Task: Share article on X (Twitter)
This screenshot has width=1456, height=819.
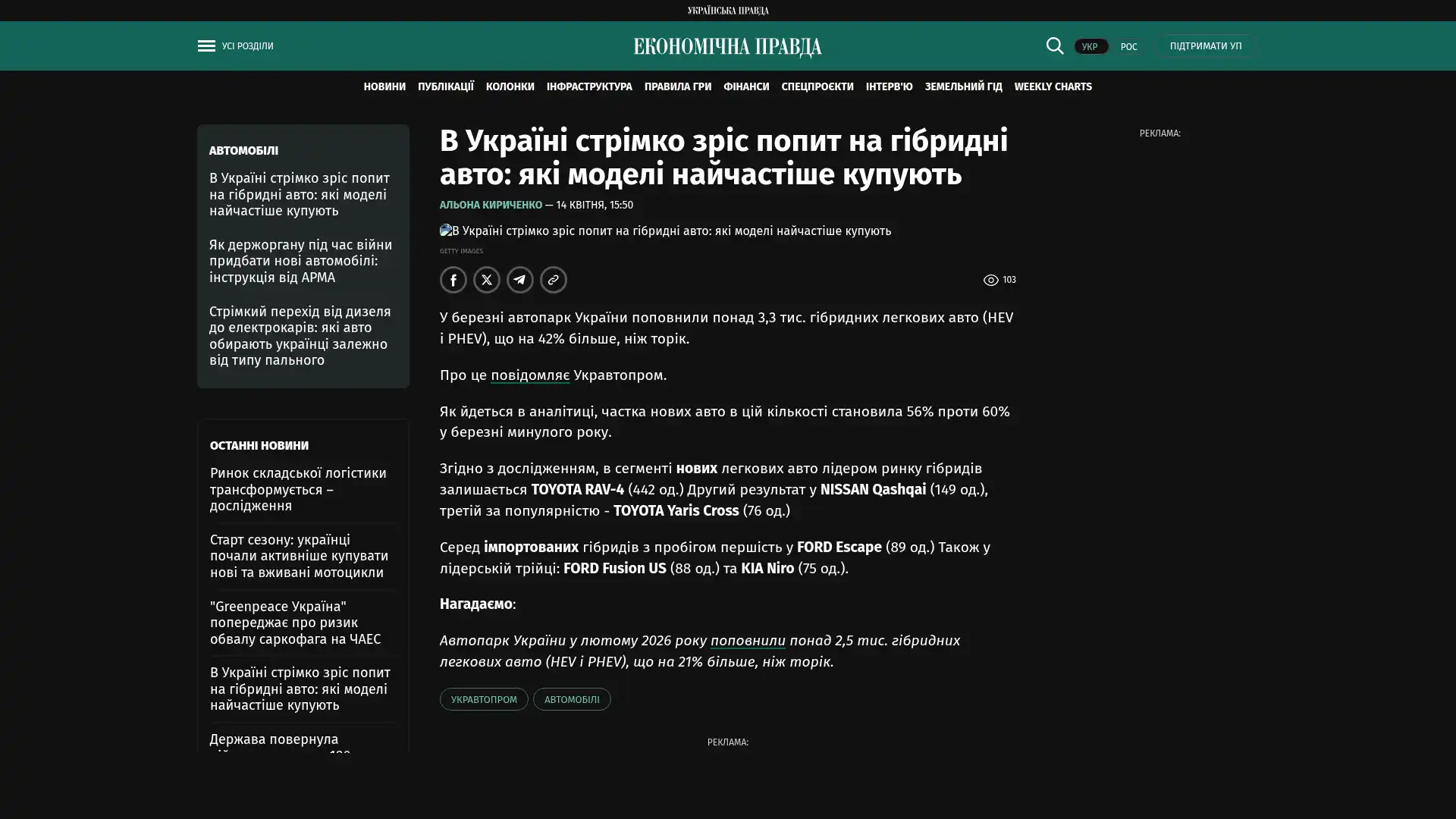Action: click(486, 280)
